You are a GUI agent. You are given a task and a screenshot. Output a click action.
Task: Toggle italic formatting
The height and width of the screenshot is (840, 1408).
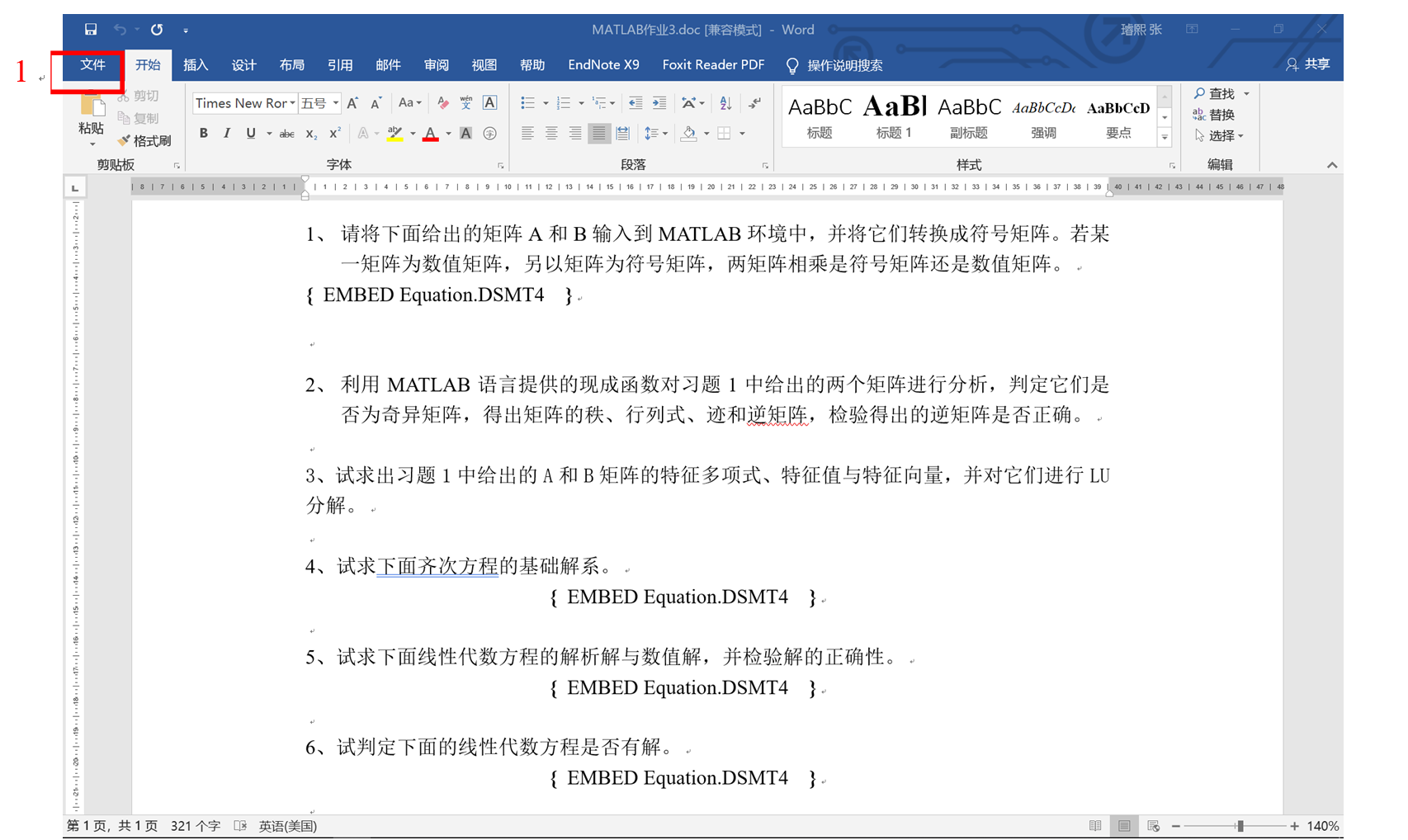(226, 133)
